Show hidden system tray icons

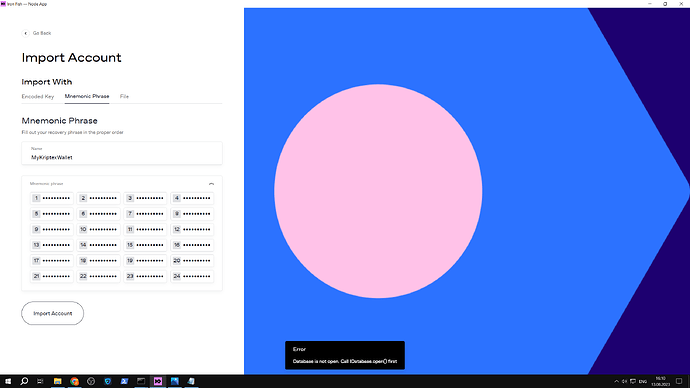617,381
